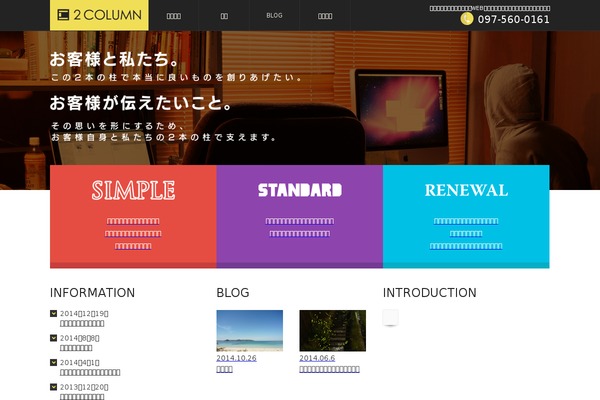The width and height of the screenshot is (600, 400).
Task: Click the BLOG section heading
Action: 233,293
